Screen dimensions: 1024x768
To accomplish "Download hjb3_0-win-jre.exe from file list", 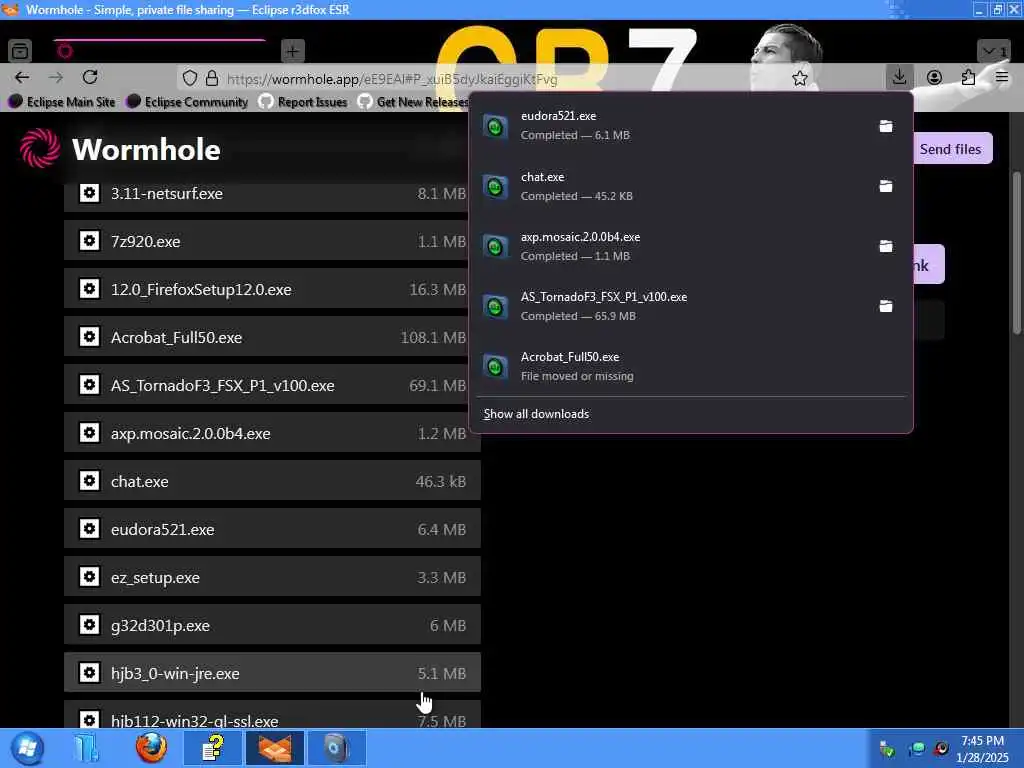I will [272, 673].
